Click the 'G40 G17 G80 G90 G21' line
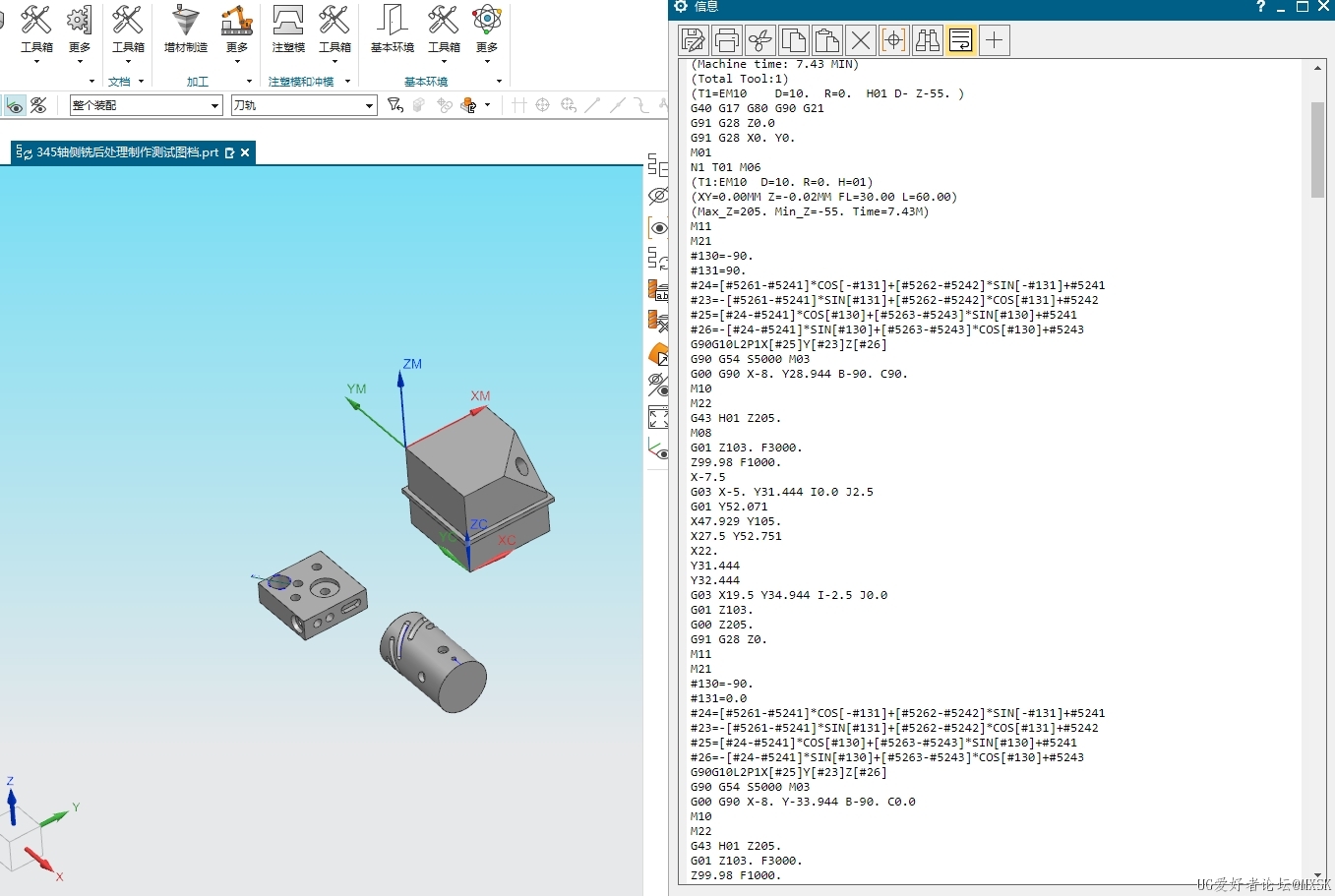 click(758, 108)
